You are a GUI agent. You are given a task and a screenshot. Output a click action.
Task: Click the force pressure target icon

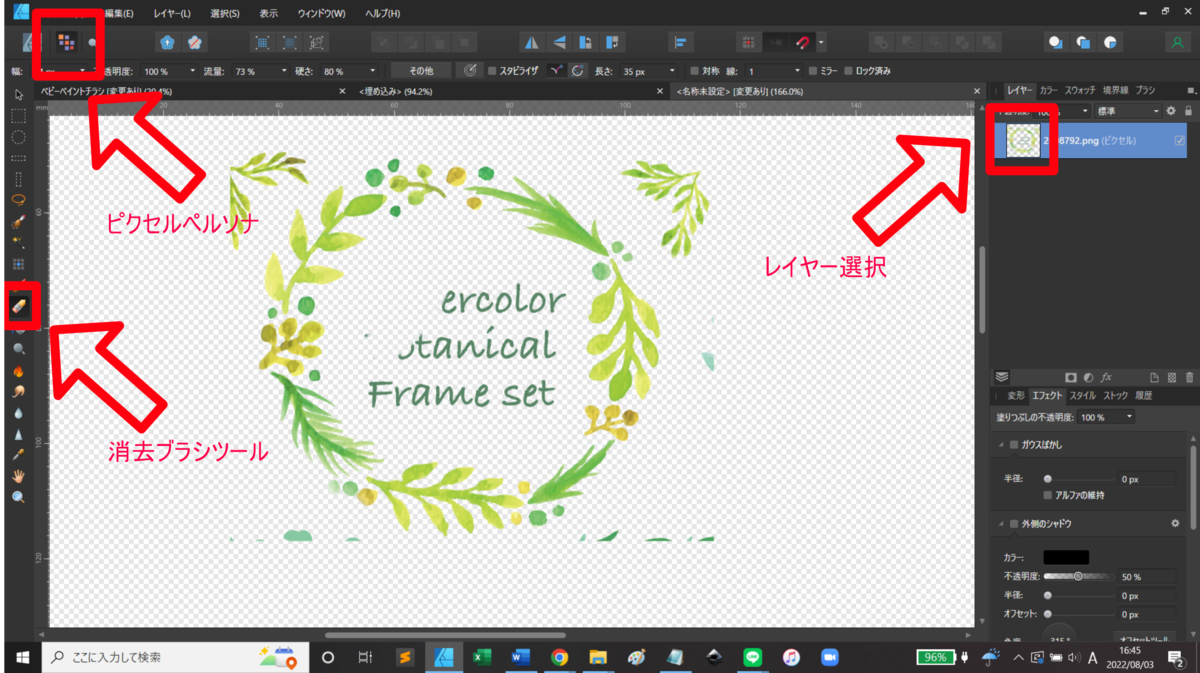[x=471, y=71]
